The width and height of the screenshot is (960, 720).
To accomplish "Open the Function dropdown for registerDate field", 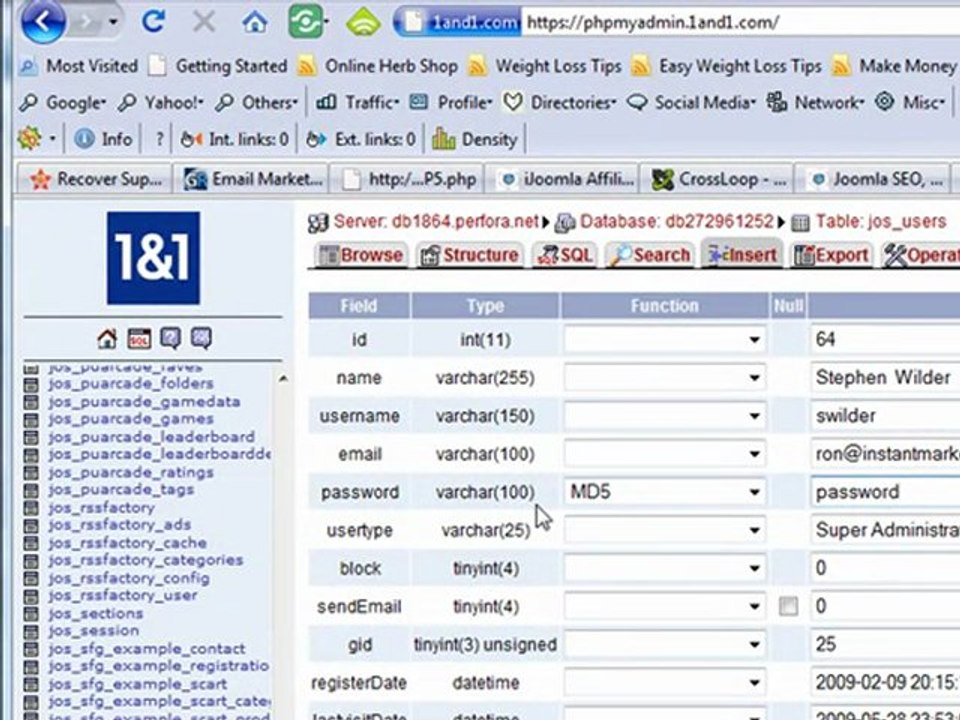I will 664,682.
